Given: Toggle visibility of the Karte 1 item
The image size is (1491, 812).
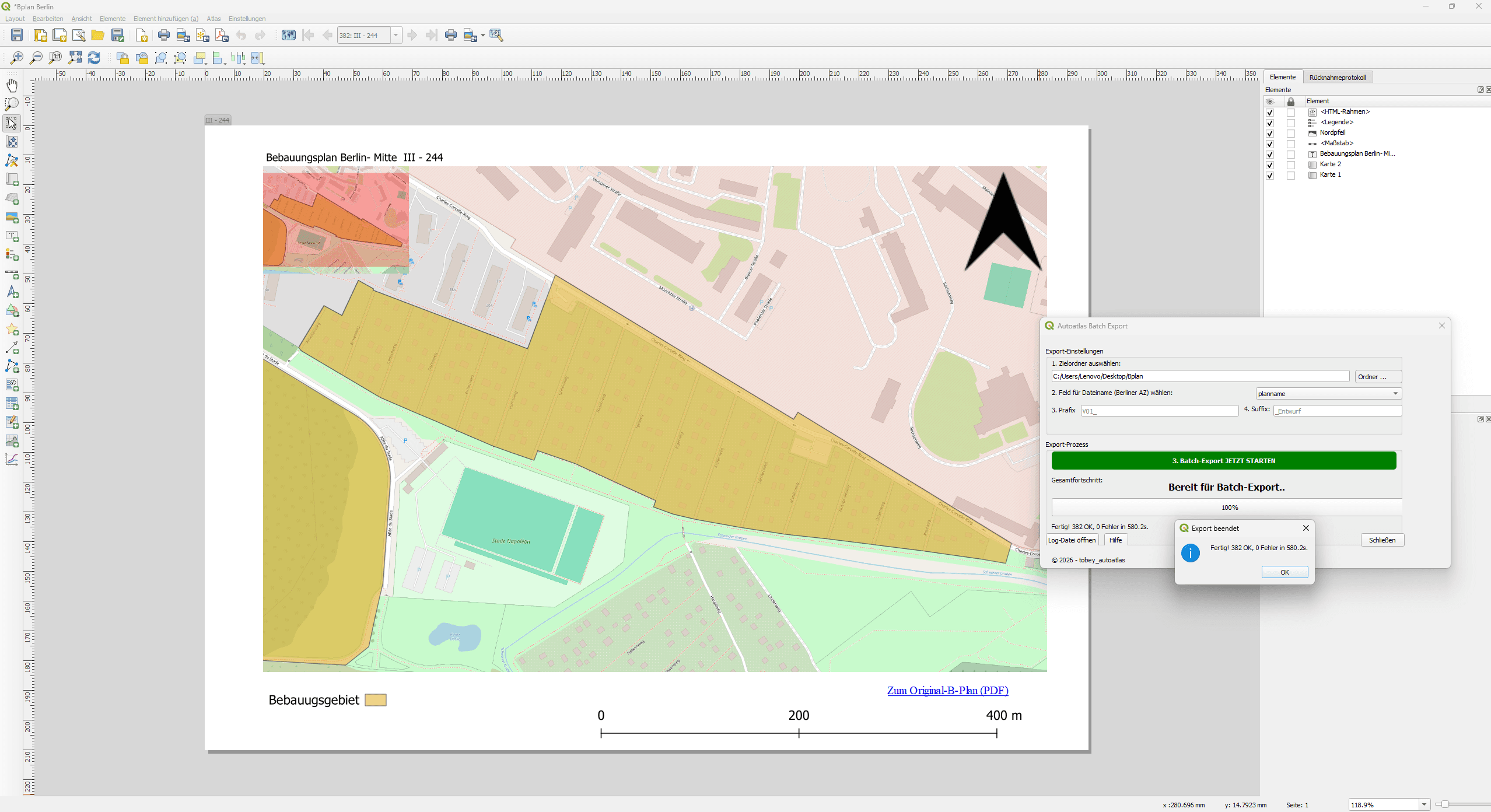Looking at the screenshot, I should pos(1270,176).
